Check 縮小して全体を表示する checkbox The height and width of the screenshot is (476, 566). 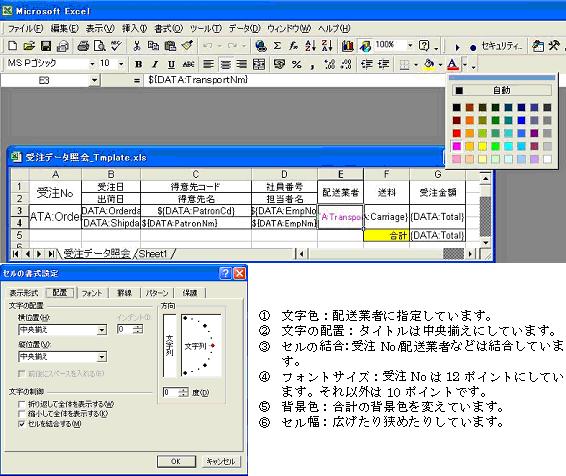(22, 414)
